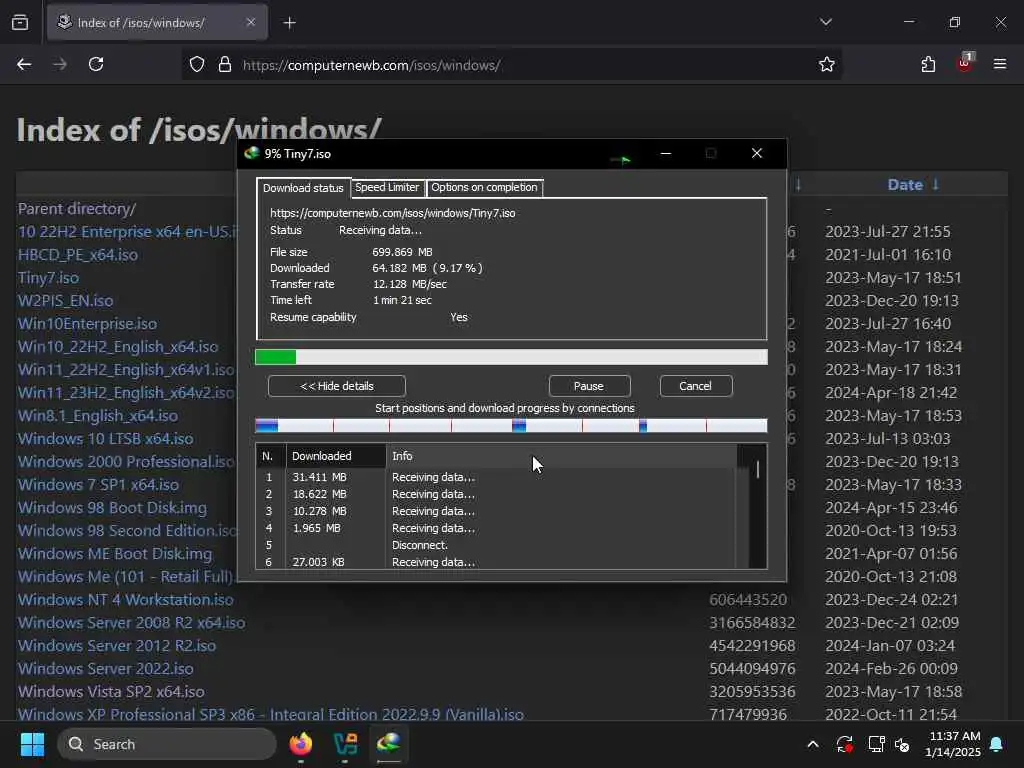Open the tracking protection shield icon

[x=197, y=65]
